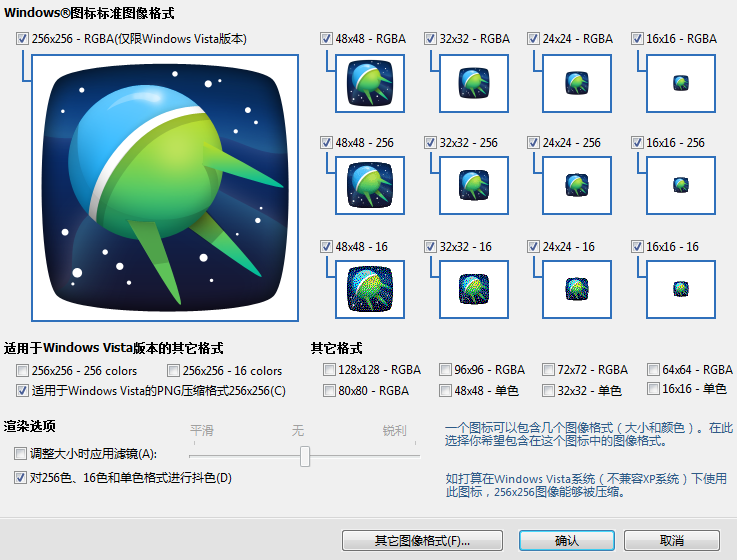Click the 16x16 - 16 icon preview
Screen dimensions: 737x560
click(x=681, y=290)
